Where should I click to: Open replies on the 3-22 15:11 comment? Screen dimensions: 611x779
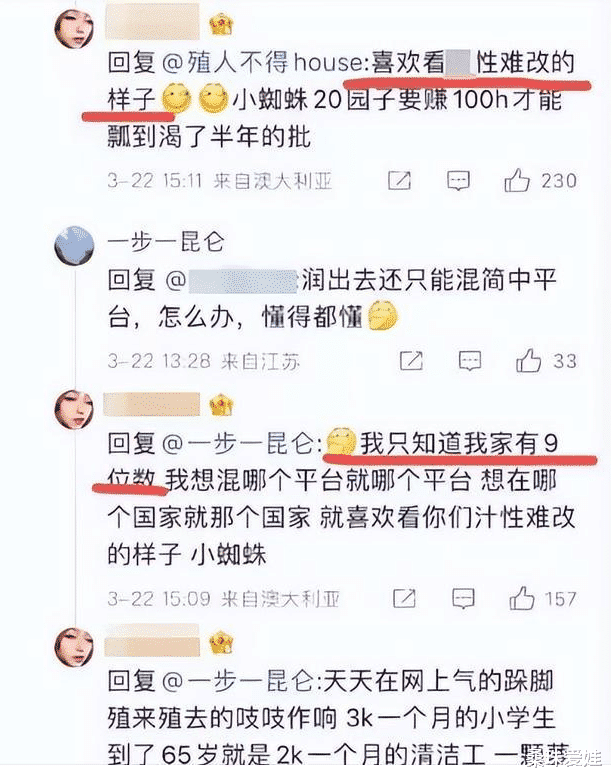click(x=458, y=180)
